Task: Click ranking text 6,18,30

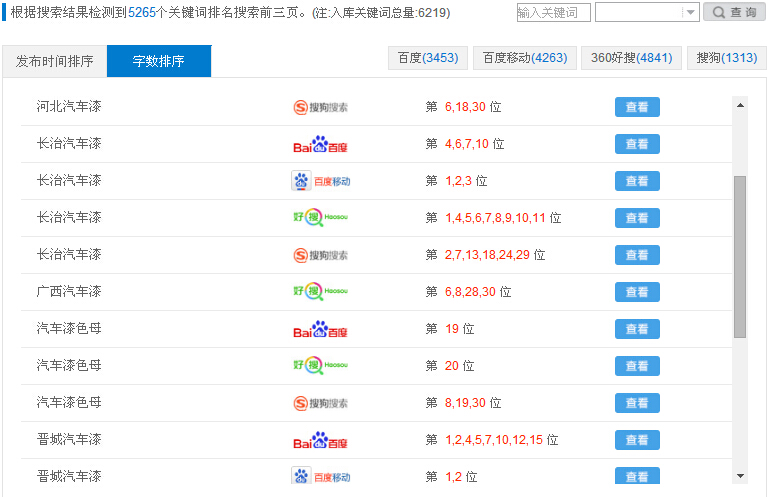Action: tap(465, 107)
